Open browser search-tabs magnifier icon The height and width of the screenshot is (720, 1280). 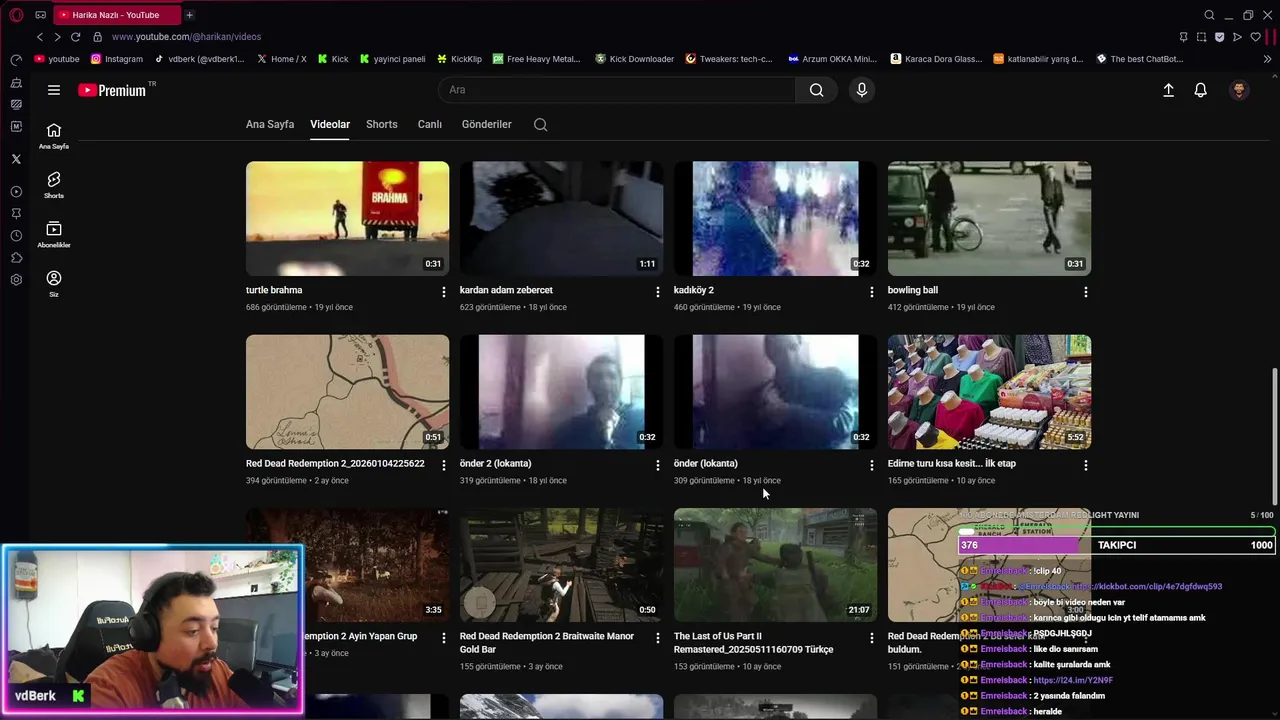[x=1209, y=15]
